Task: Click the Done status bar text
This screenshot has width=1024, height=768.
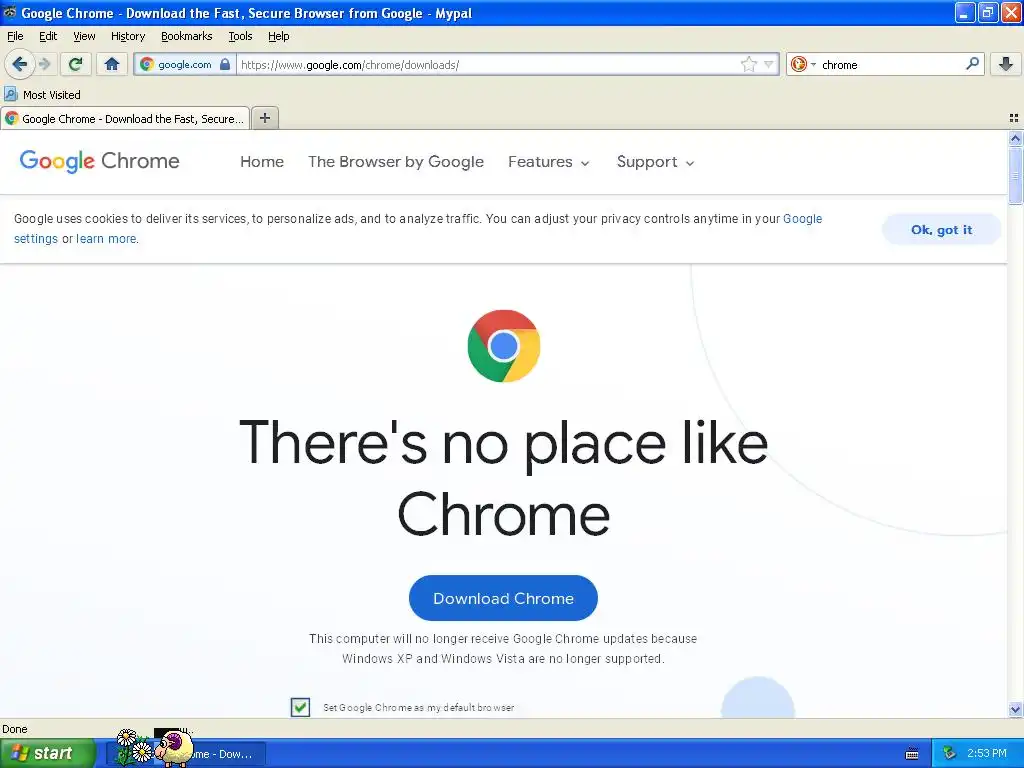Action: (15, 729)
